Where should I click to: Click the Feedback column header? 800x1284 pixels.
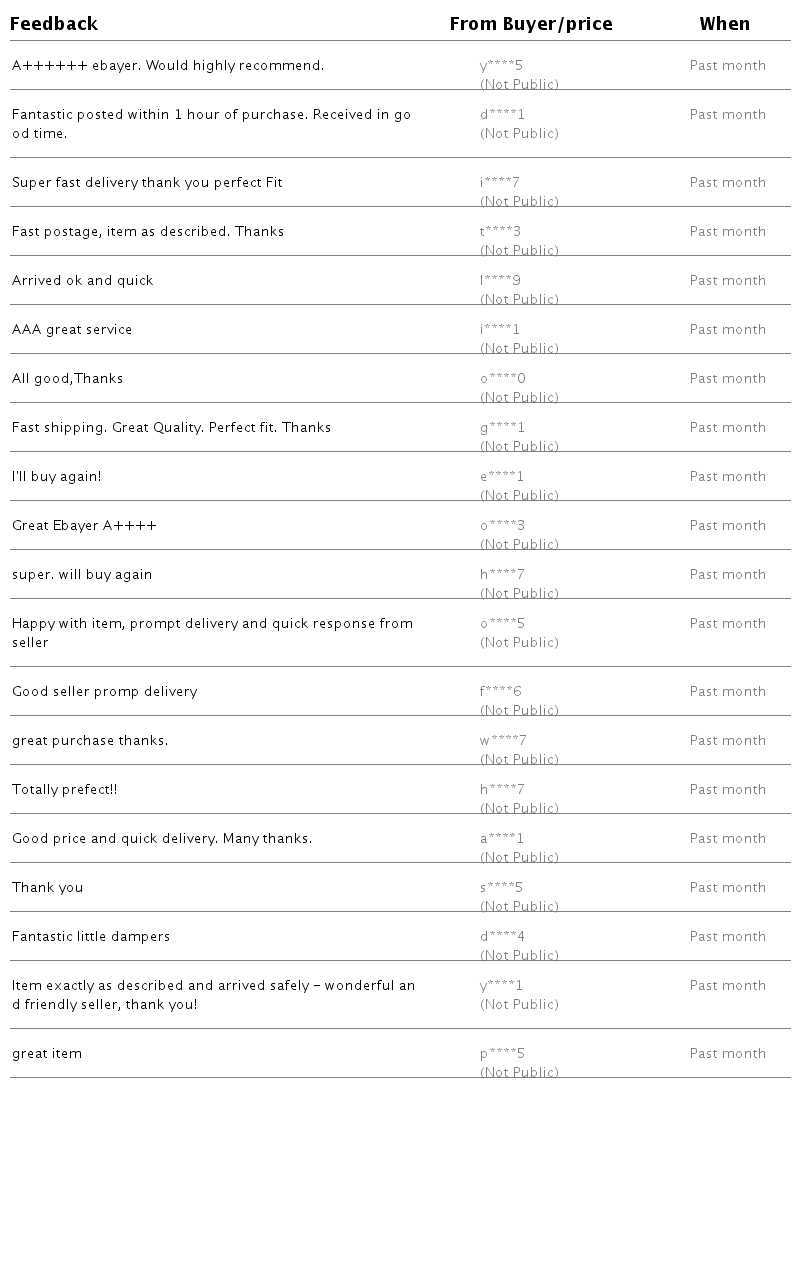tap(54, 24)
